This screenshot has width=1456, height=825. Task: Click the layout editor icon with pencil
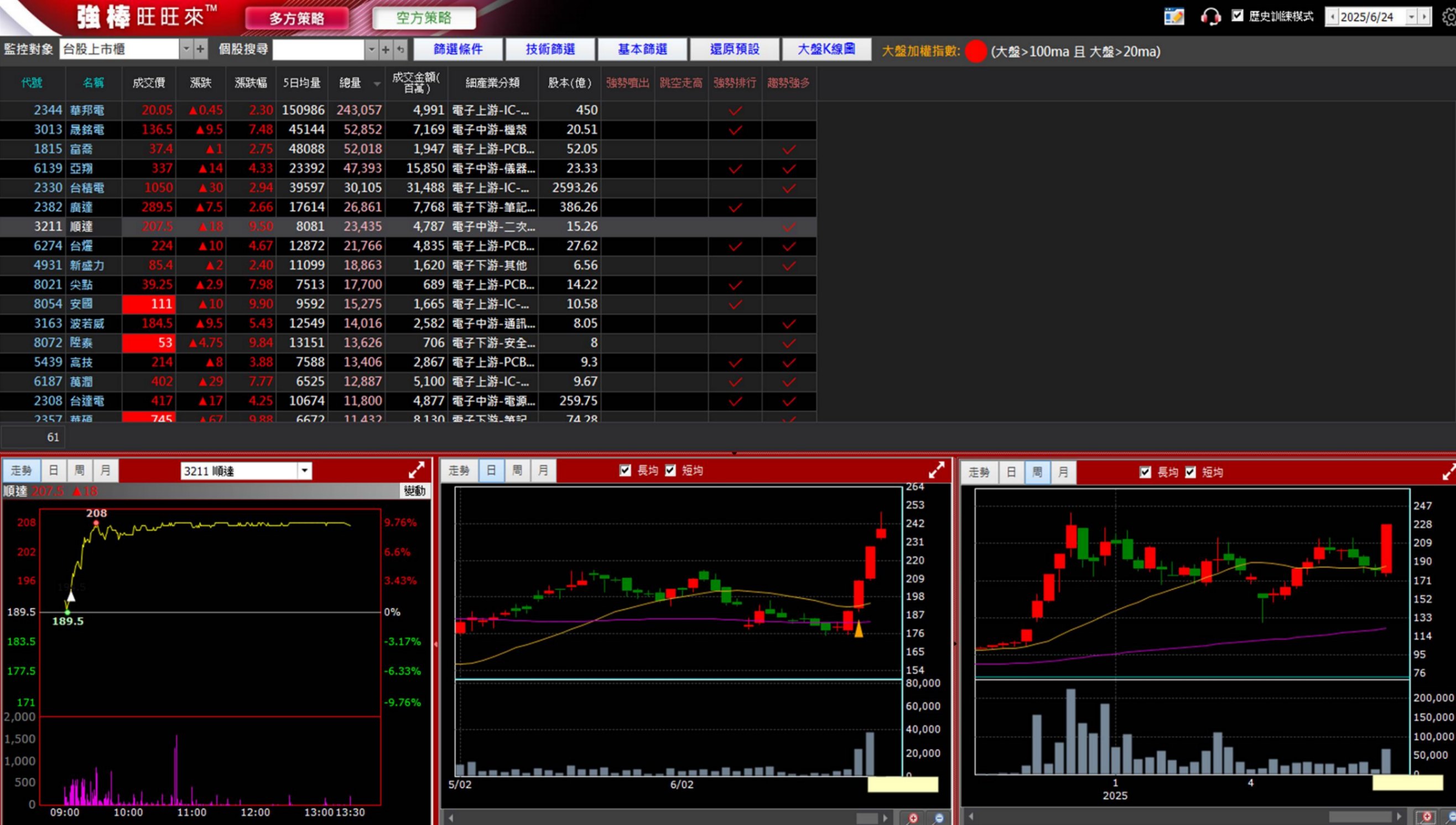click(1173, 17)
